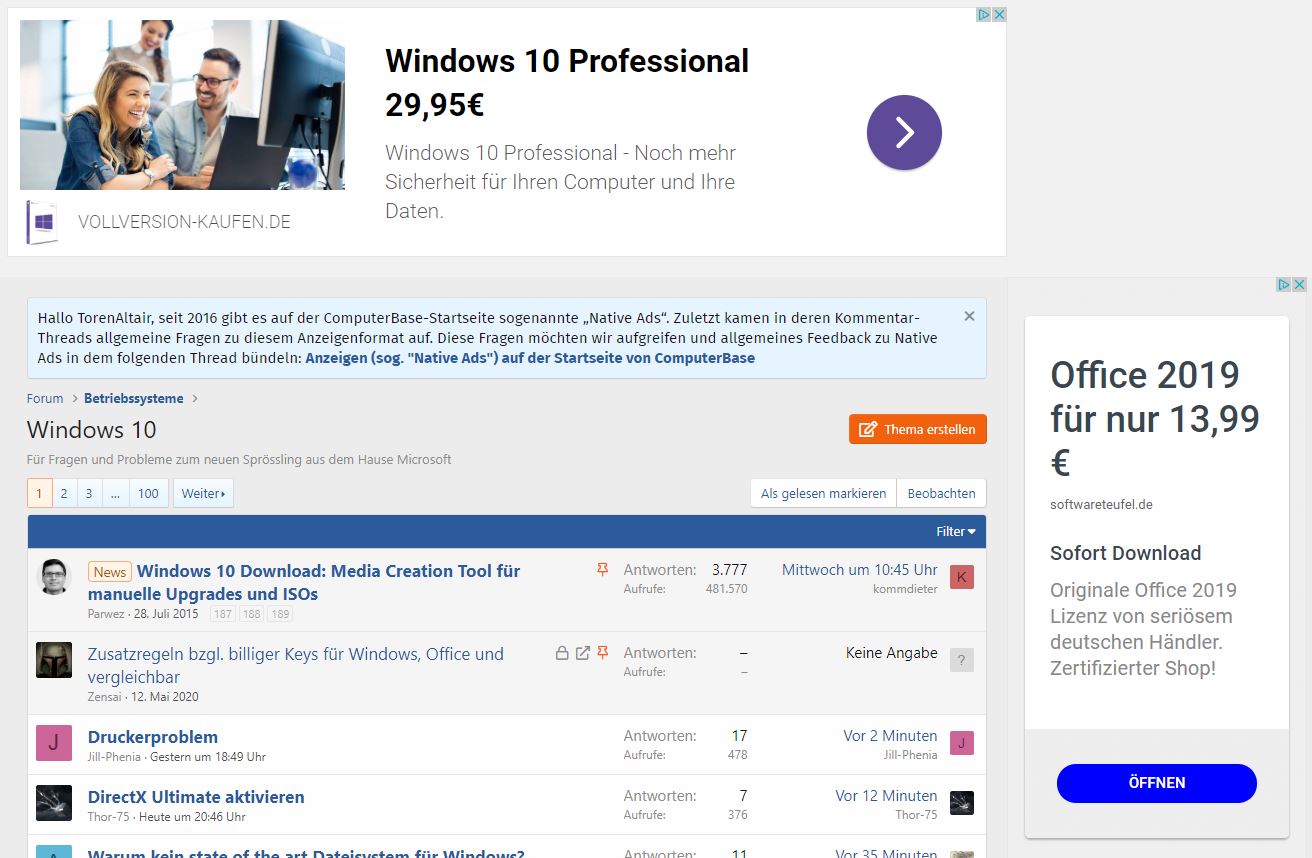Open Thor-75 last poster link
The image size is (1312, 858).
[x=916, y=815]
